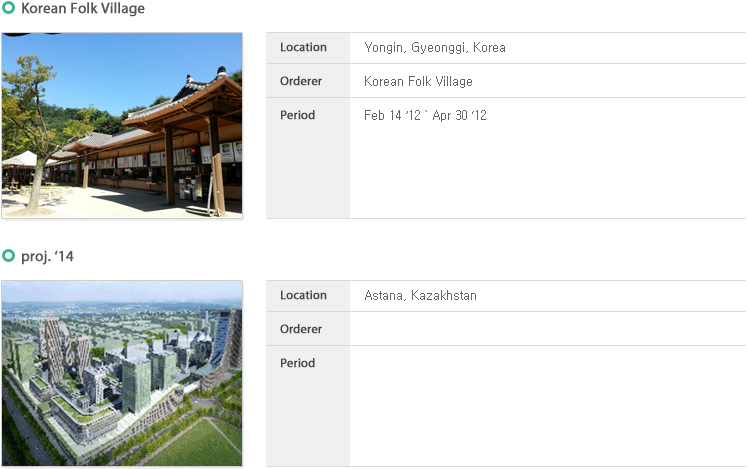Screen dimensions: 748x469
Task: Click the Period label in Korean Folk Village table
Action: (x=298, y=115)
